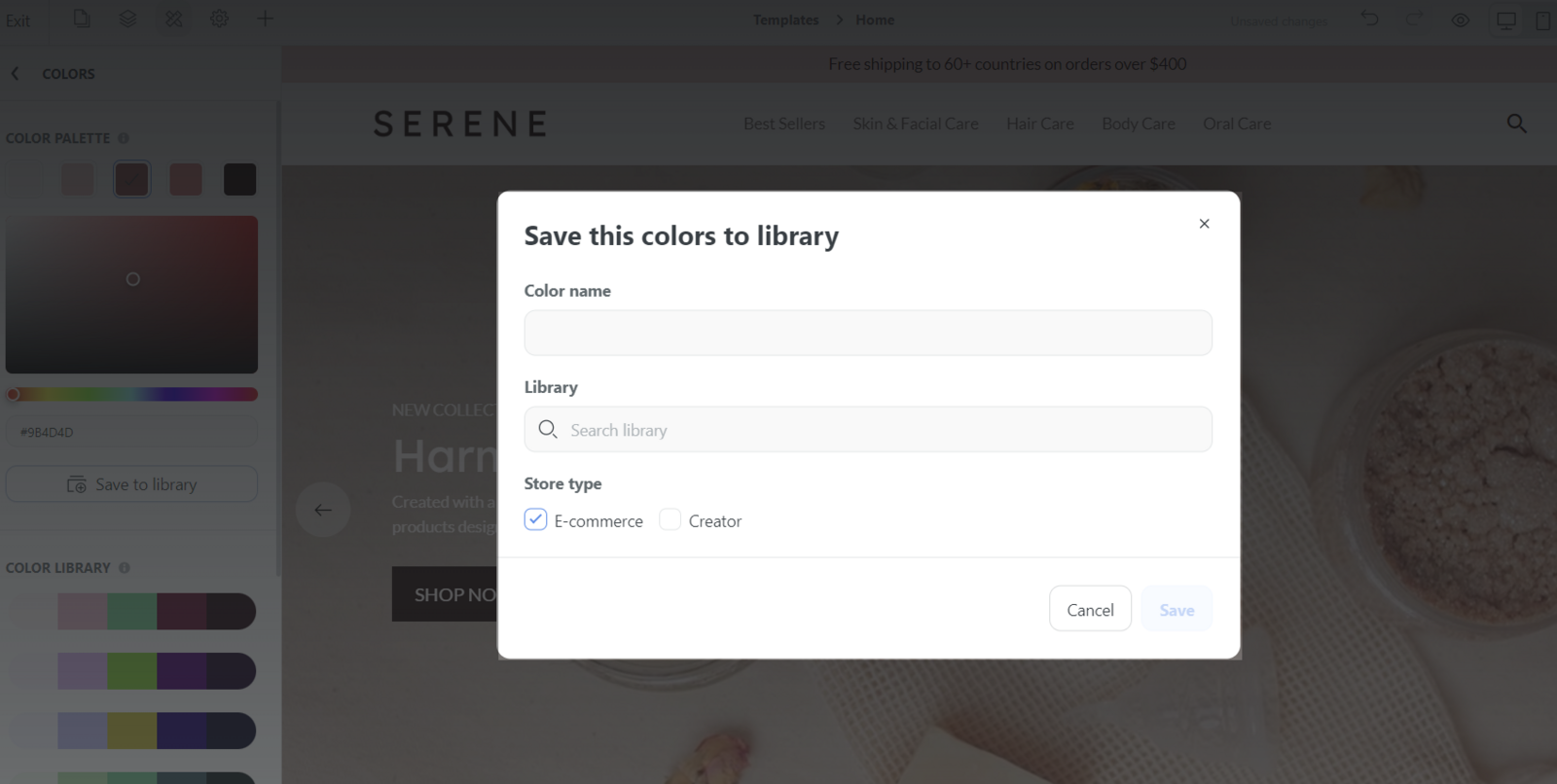Image resolution: width=1557 pixels, height=784 pixels.
Task: Click the SHOP NOW button
Action: [445, 593]
